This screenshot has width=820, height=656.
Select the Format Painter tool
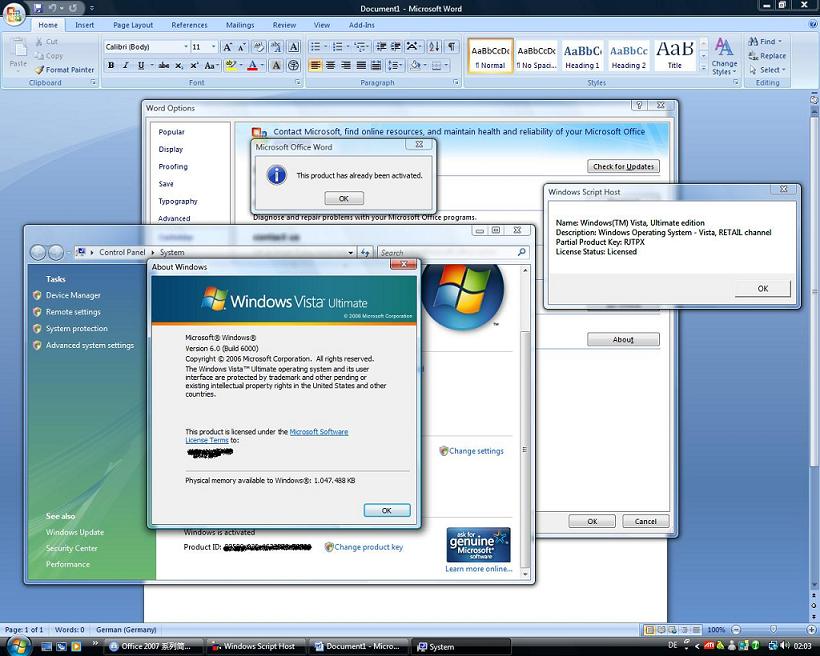tap(64, 70)
